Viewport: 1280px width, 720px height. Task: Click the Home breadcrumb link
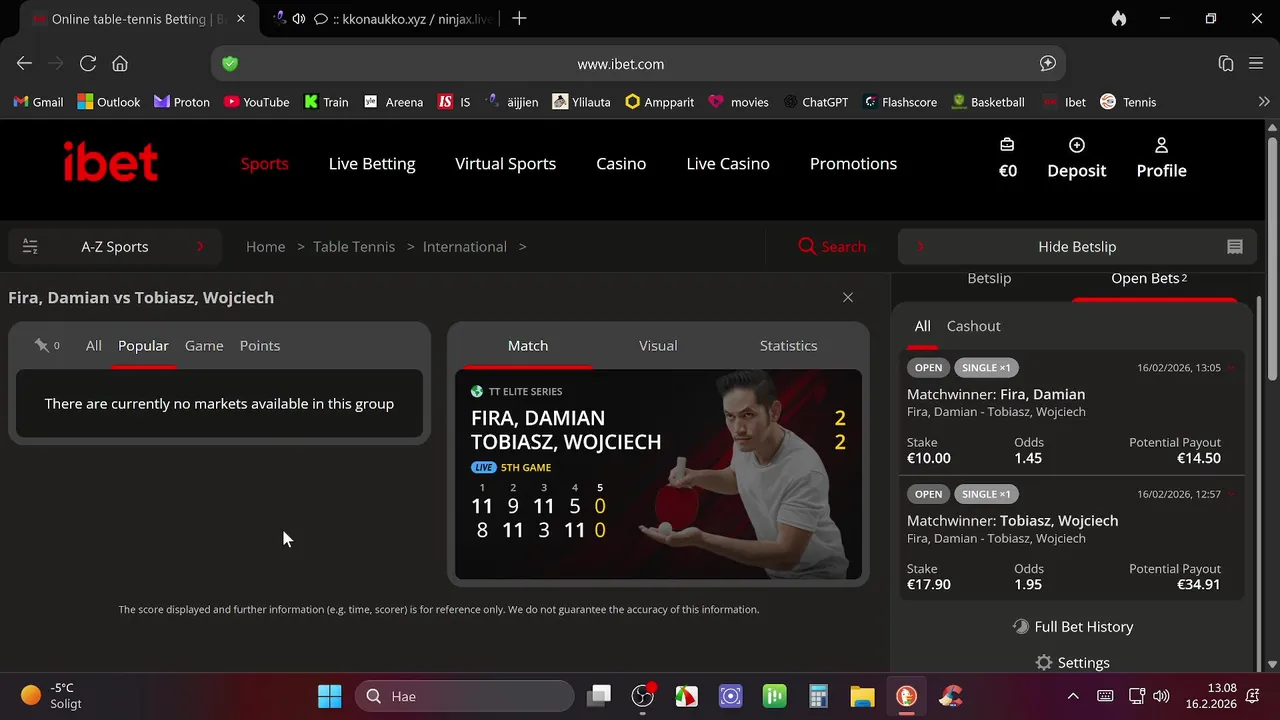tap(265, 246)
